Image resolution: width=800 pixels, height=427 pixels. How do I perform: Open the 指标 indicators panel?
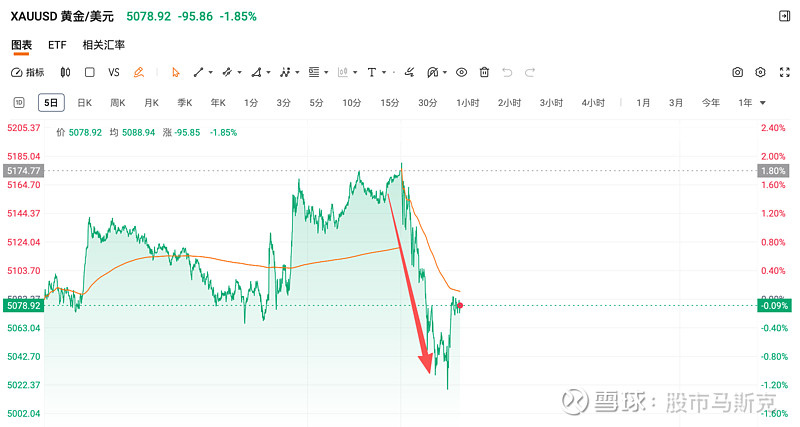click(28, 72)
